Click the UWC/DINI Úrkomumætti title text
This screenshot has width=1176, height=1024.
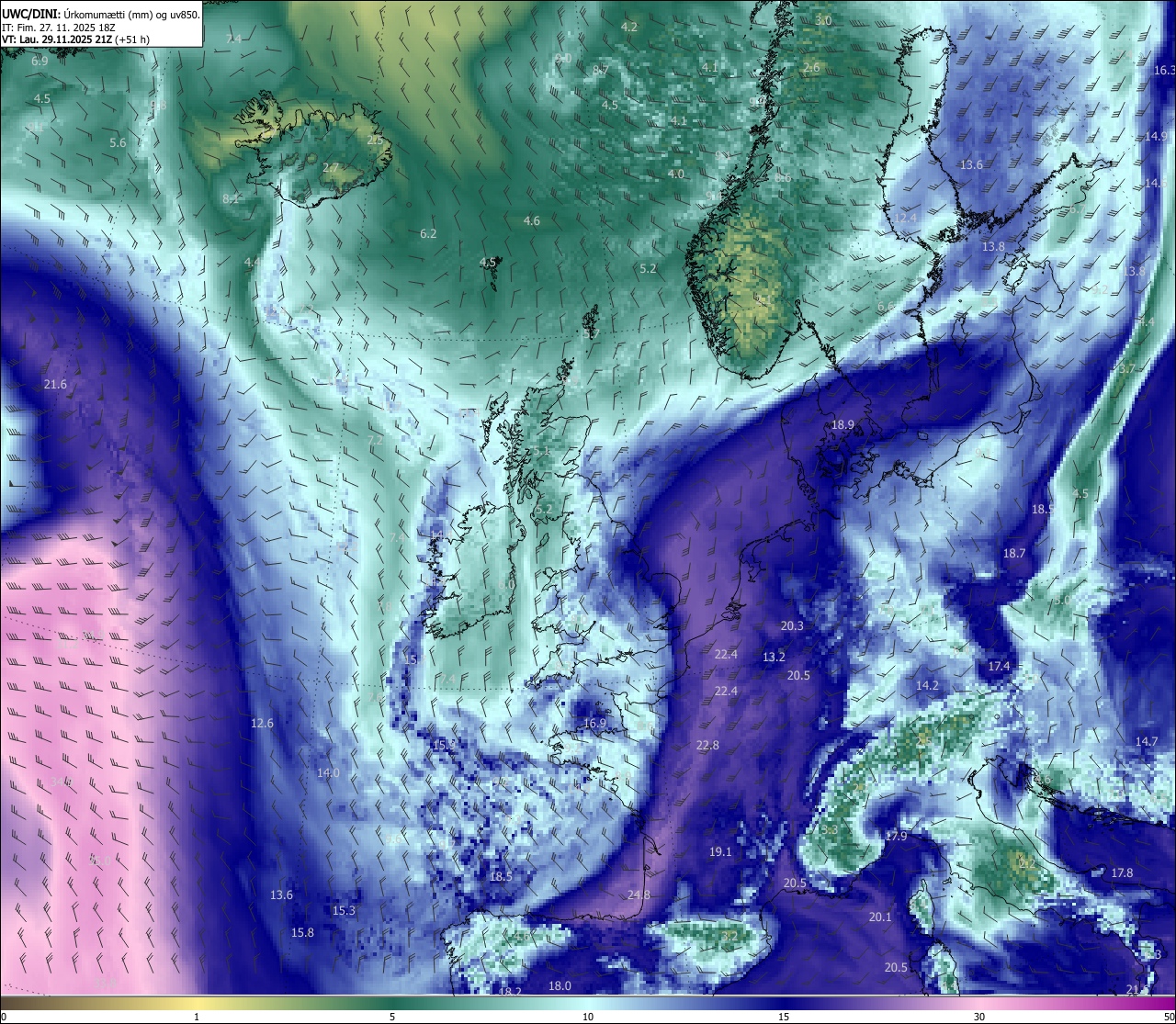pyautogui.click(x=100, y=14)
